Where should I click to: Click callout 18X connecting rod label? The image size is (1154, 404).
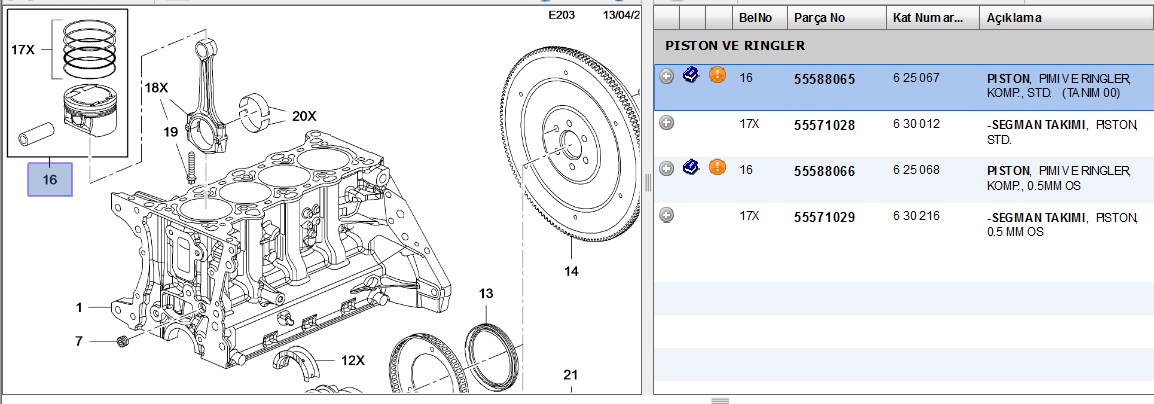[155, 88]
